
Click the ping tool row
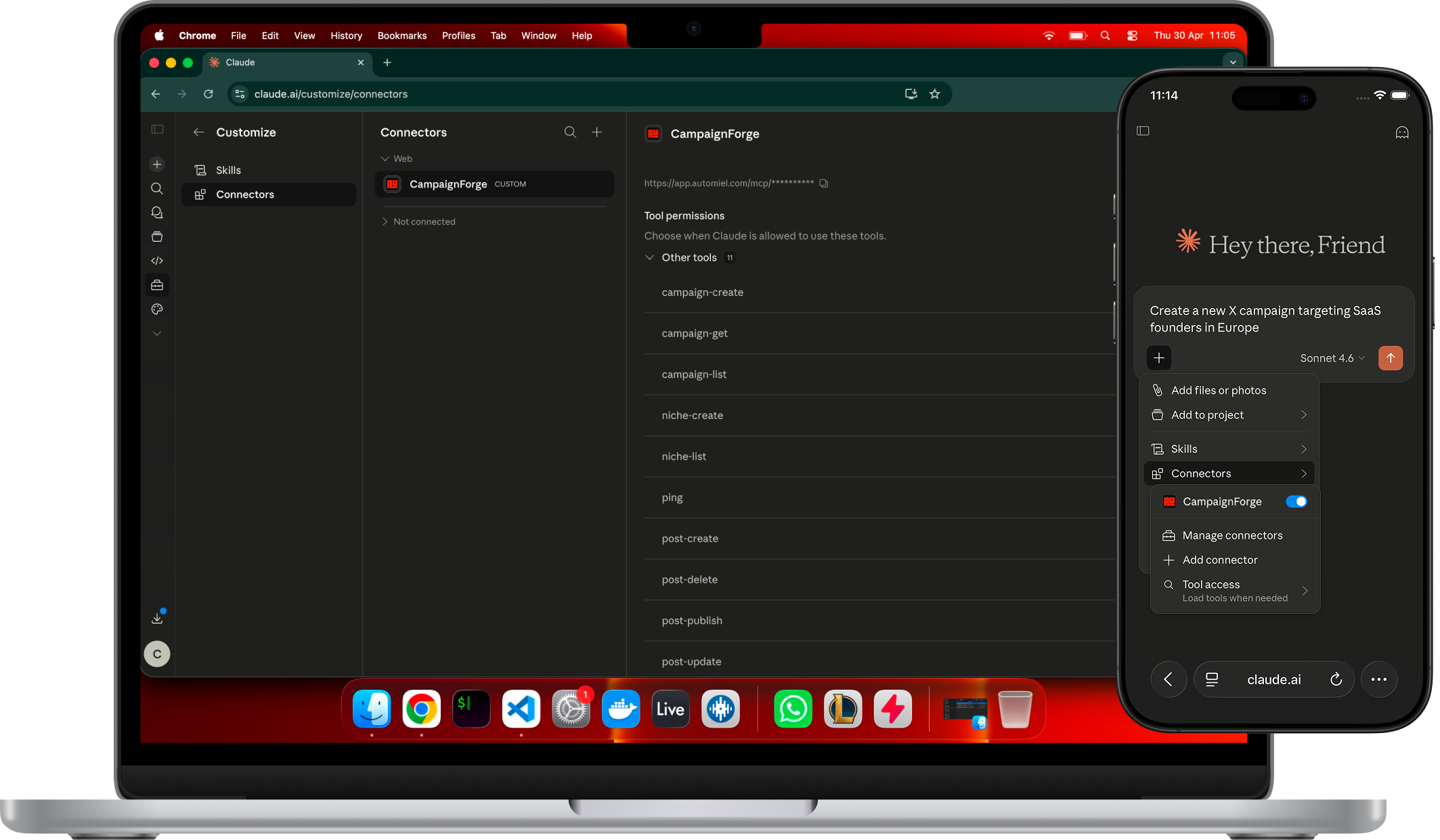pos(879,498)
